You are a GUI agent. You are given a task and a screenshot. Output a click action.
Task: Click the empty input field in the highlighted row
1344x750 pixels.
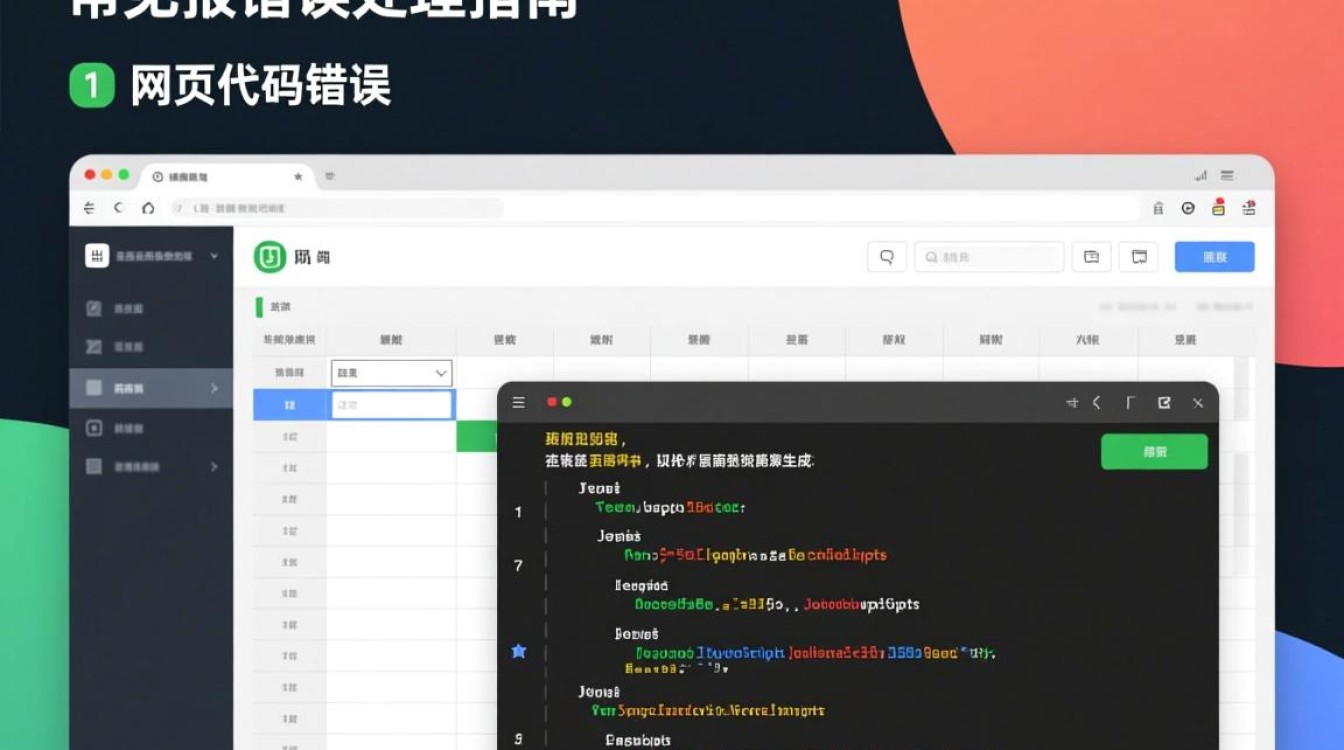click(390, 404)
